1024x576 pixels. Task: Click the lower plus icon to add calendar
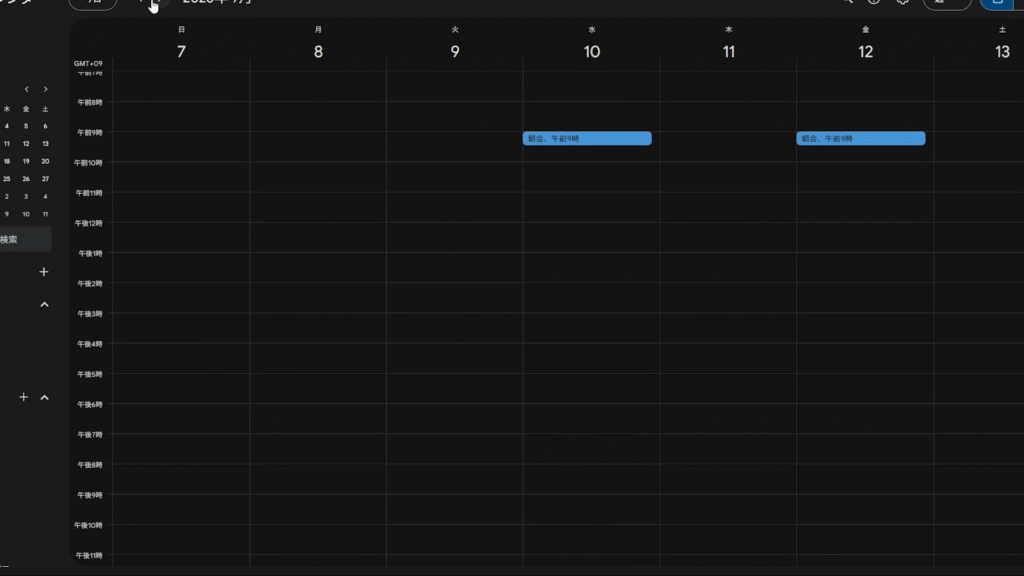pyautogui.click(x=24, y=397)
